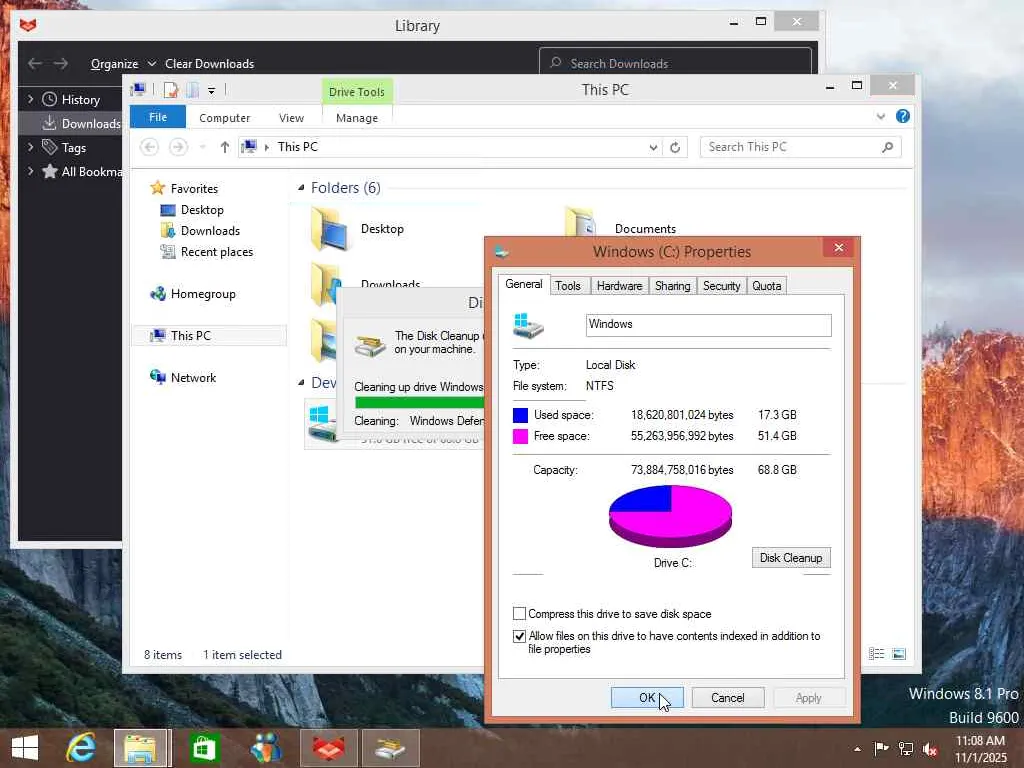Go up one level with the Up arrow

point(225,147)
